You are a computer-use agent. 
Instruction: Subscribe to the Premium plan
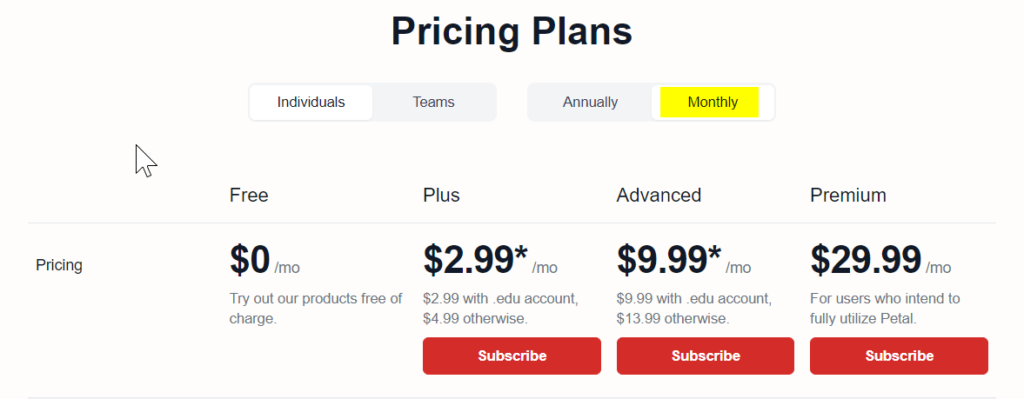tap(899, 356)
